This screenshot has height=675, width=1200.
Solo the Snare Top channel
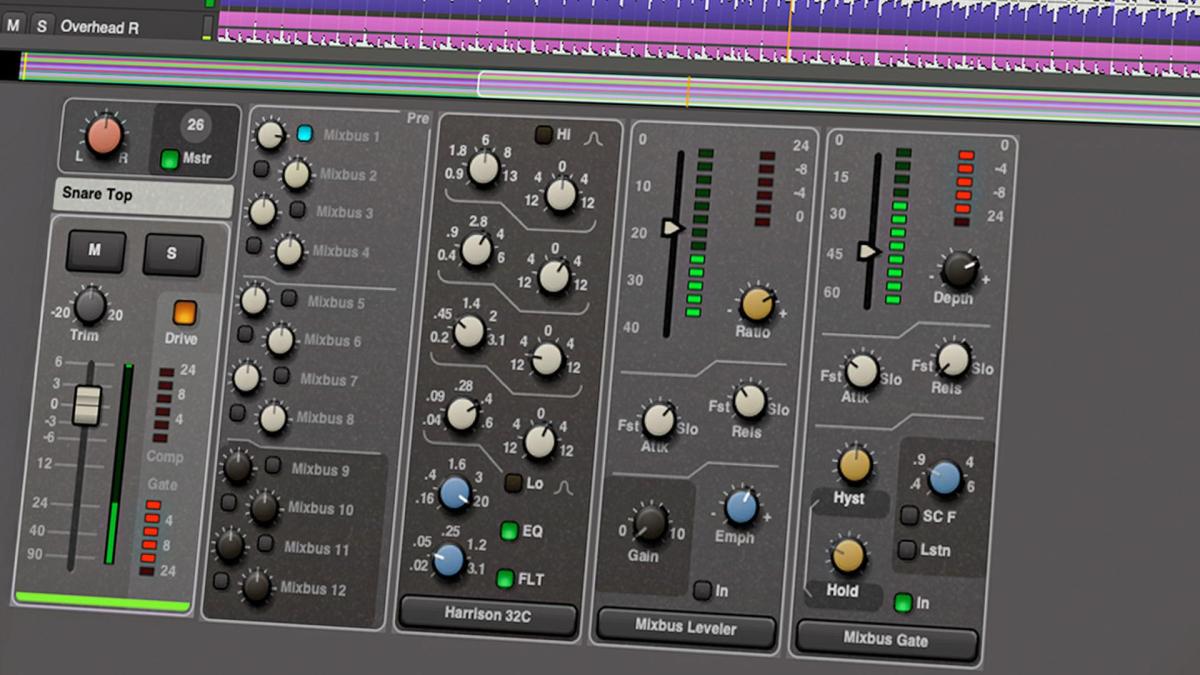click(171, 253)
